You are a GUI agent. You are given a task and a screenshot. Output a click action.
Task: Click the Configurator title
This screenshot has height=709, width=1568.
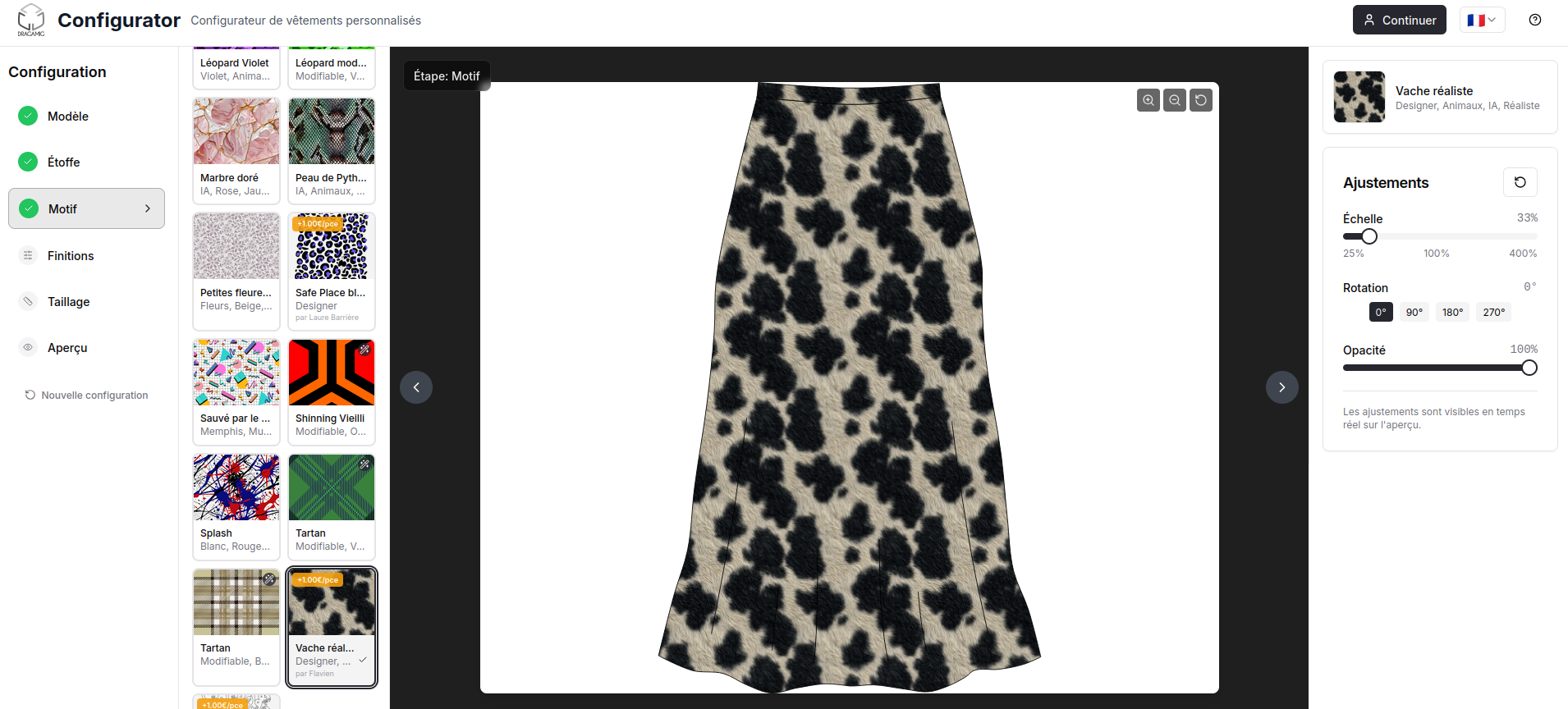point(119,20)
